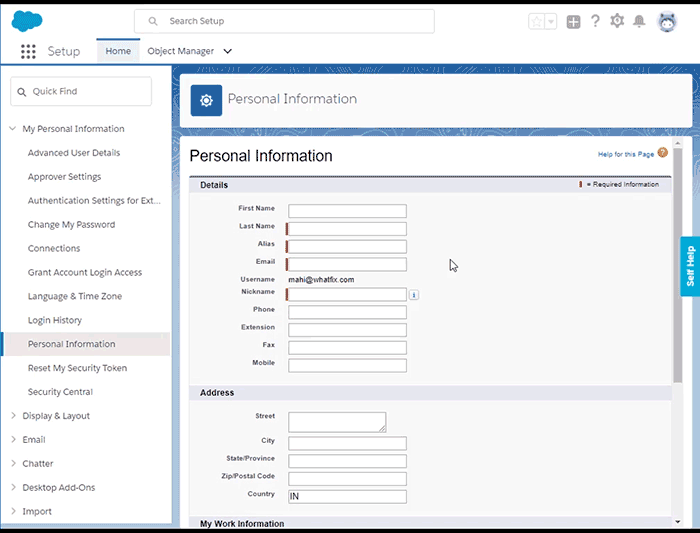Click the Email input field

pos(347,264)
